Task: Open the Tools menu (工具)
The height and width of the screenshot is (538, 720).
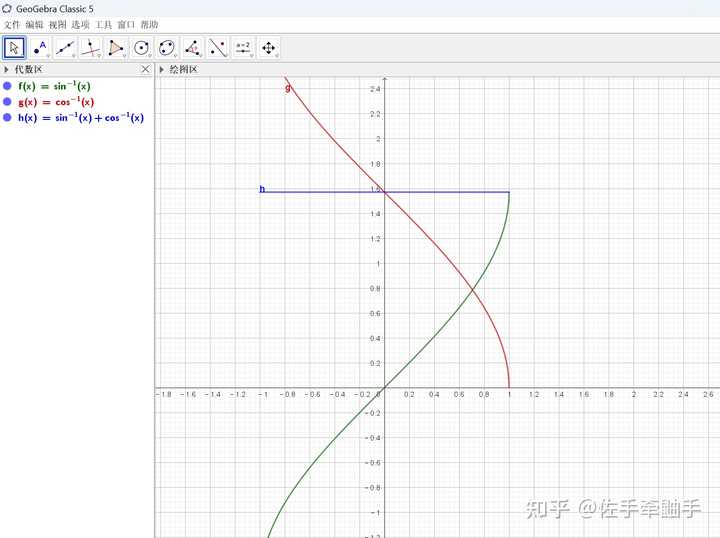Action: (x=103, y=25)
